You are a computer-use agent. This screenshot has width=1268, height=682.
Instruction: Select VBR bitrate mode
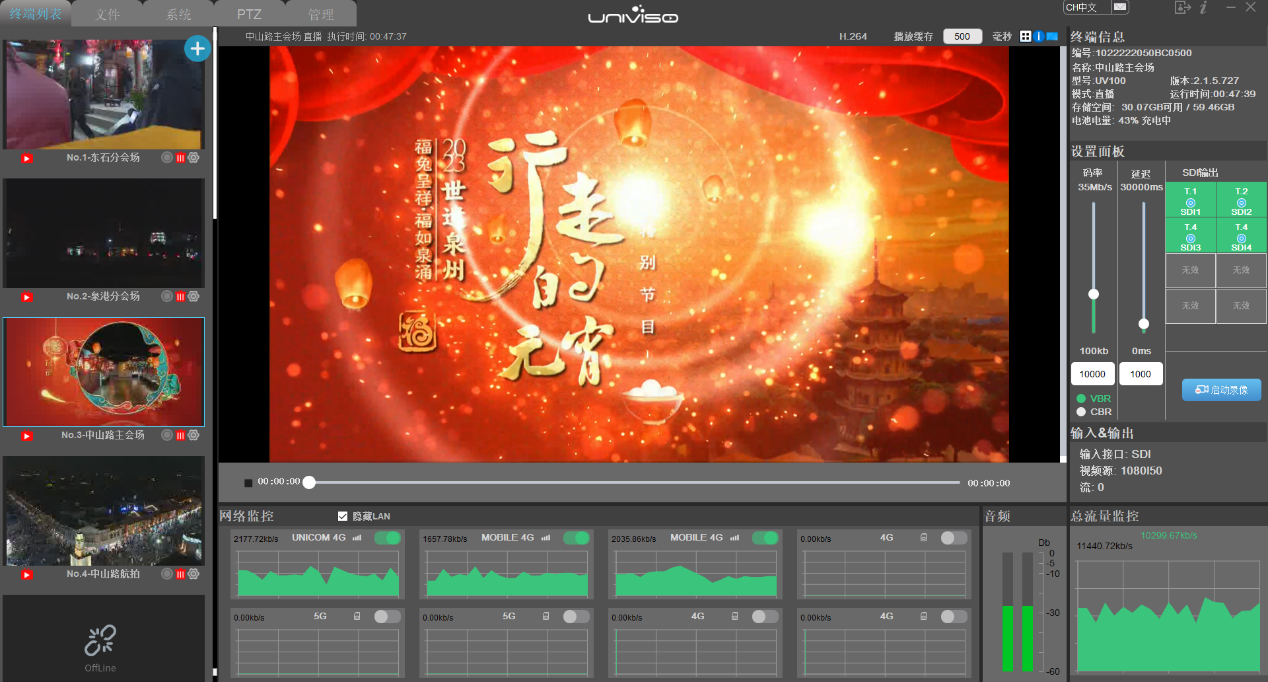1081,398
